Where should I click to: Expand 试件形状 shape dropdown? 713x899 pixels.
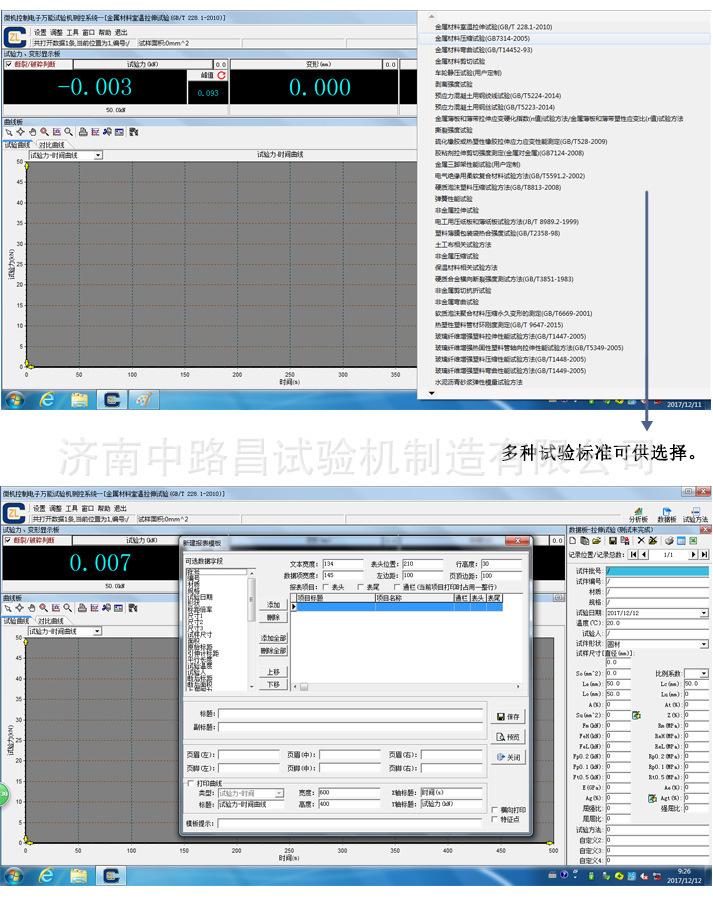coord(704,644)
